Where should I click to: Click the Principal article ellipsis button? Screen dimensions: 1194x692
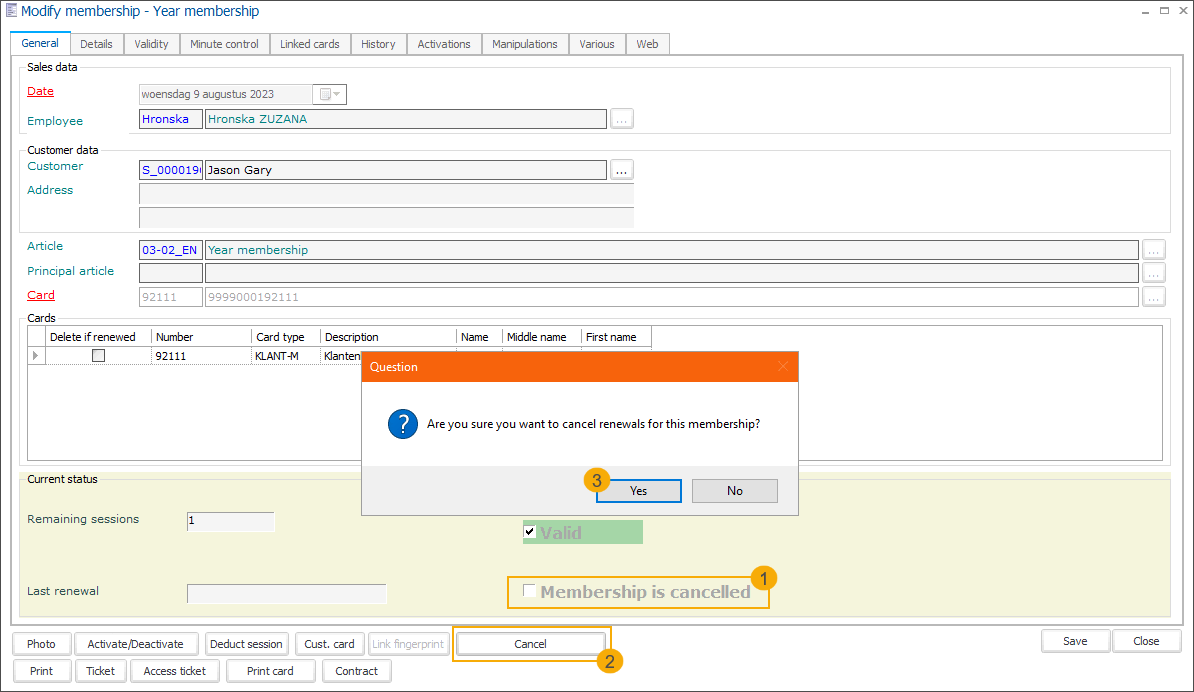pos(1154,272)
